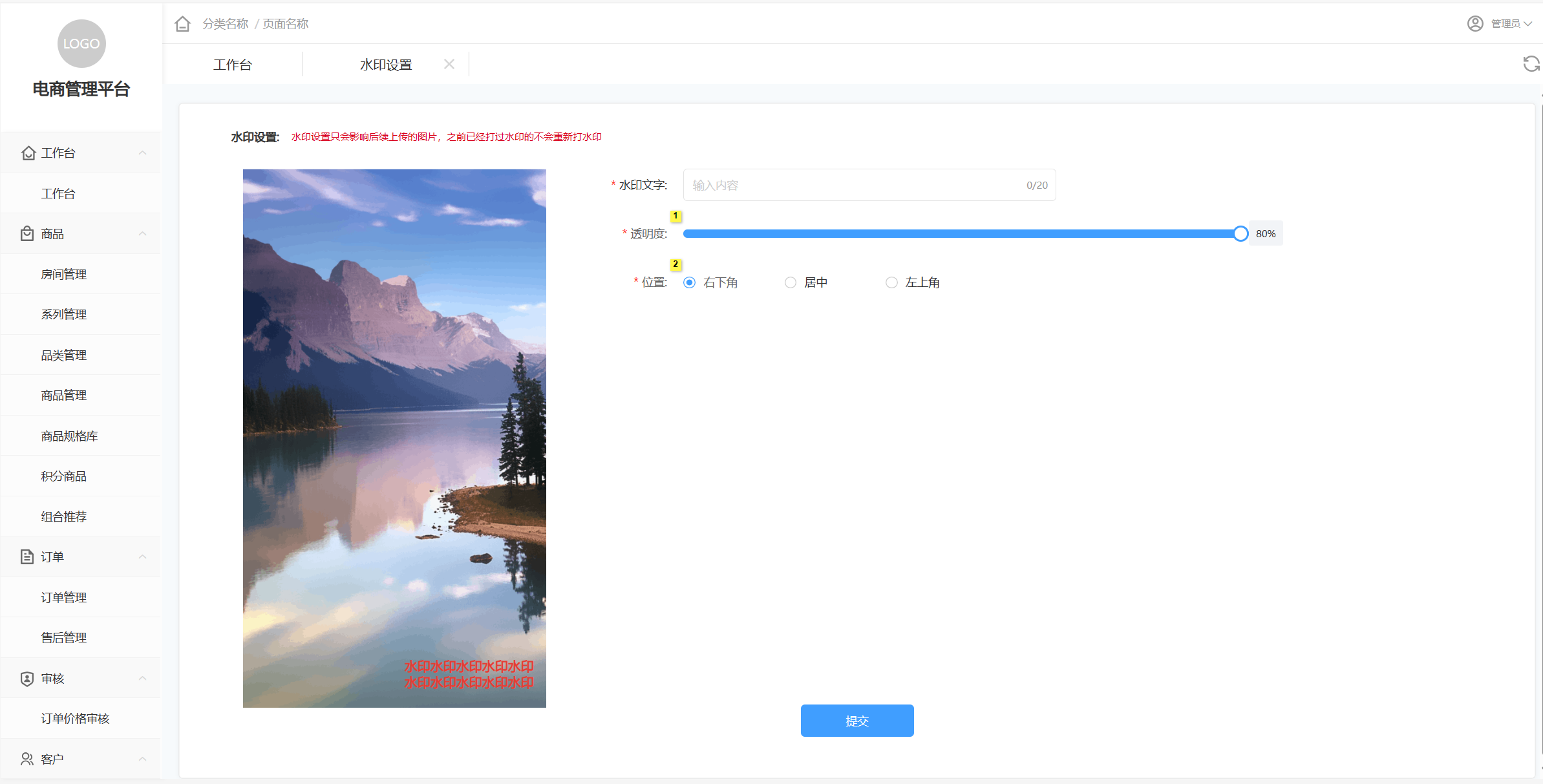Open 组合推荐 in sidebar

coord(81,516)
